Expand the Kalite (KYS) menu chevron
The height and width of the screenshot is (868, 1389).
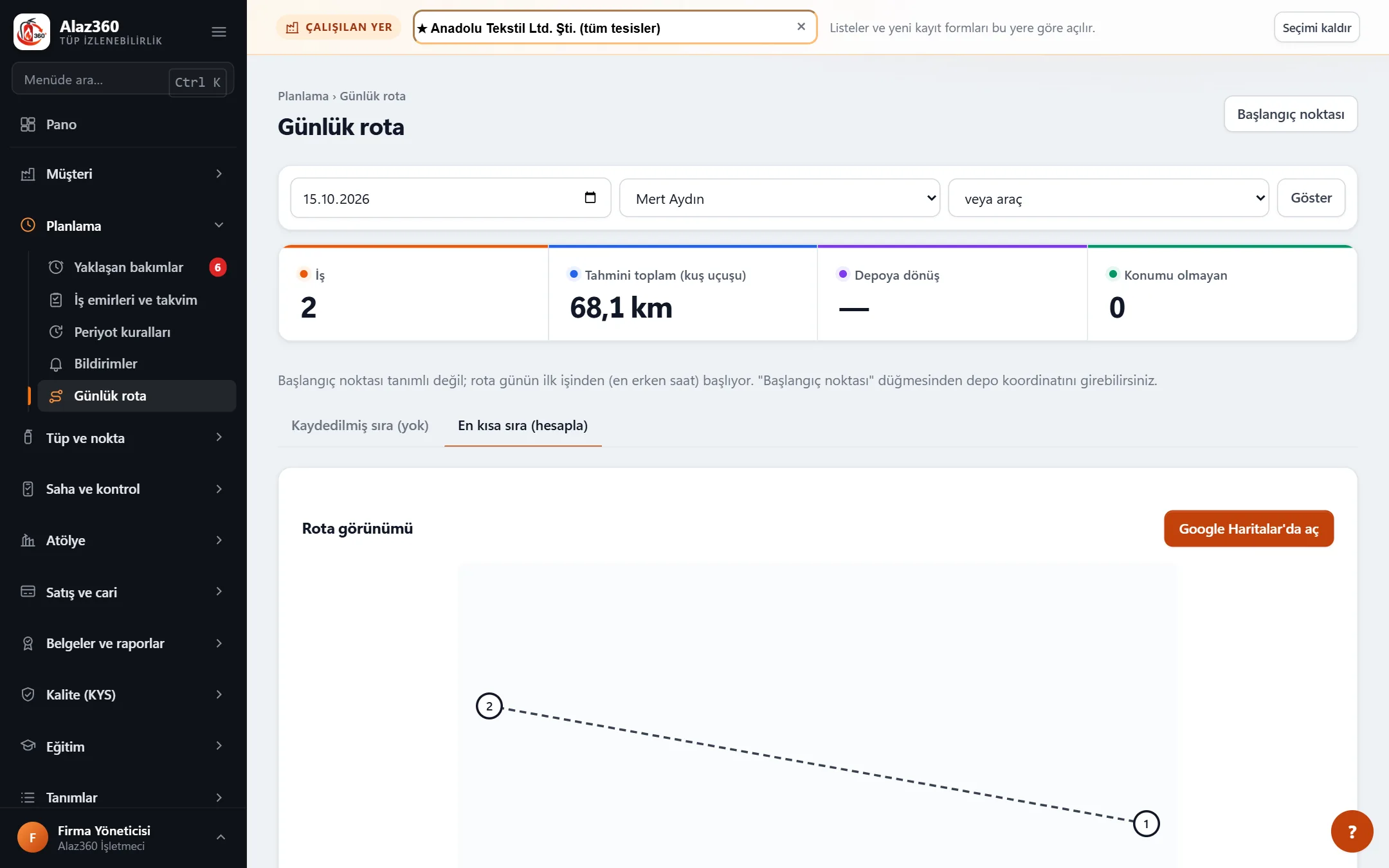click(219, 695)
